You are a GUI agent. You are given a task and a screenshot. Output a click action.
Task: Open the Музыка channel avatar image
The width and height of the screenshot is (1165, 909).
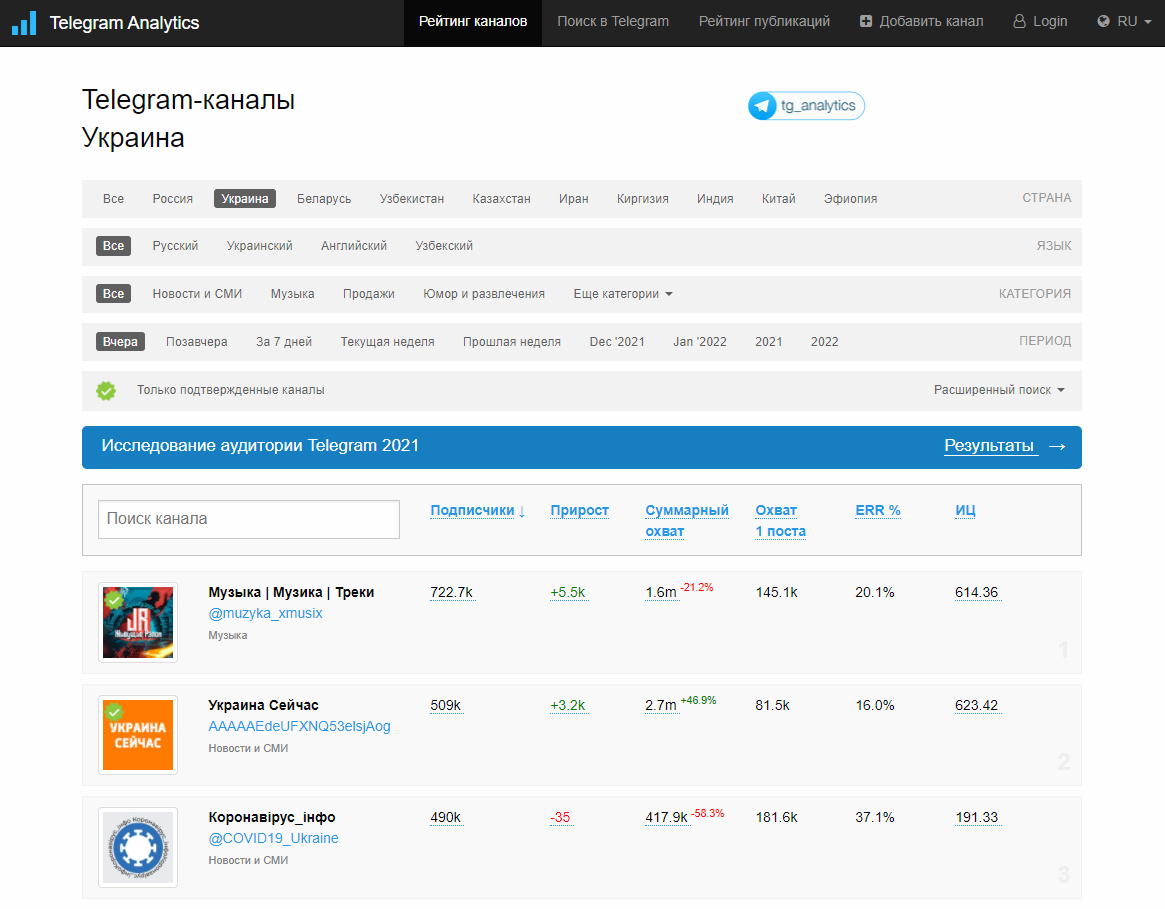coord(138,622)
